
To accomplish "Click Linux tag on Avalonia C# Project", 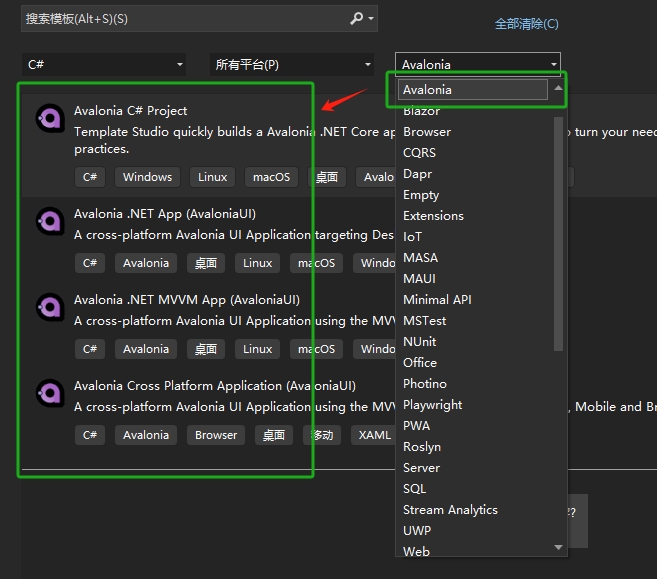I will click(212, 177).
